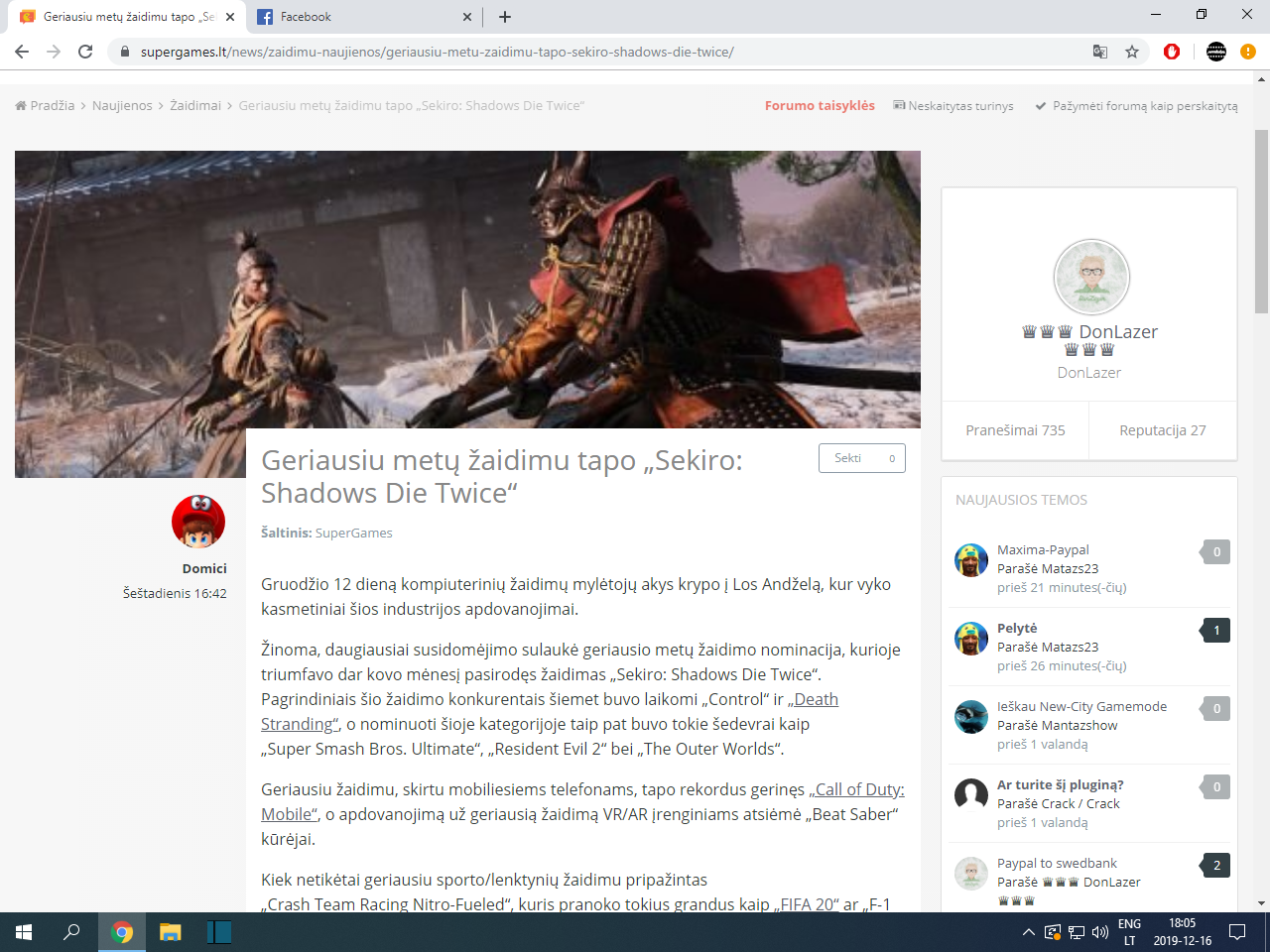Open Mantazshow author link

point(1079,725)
